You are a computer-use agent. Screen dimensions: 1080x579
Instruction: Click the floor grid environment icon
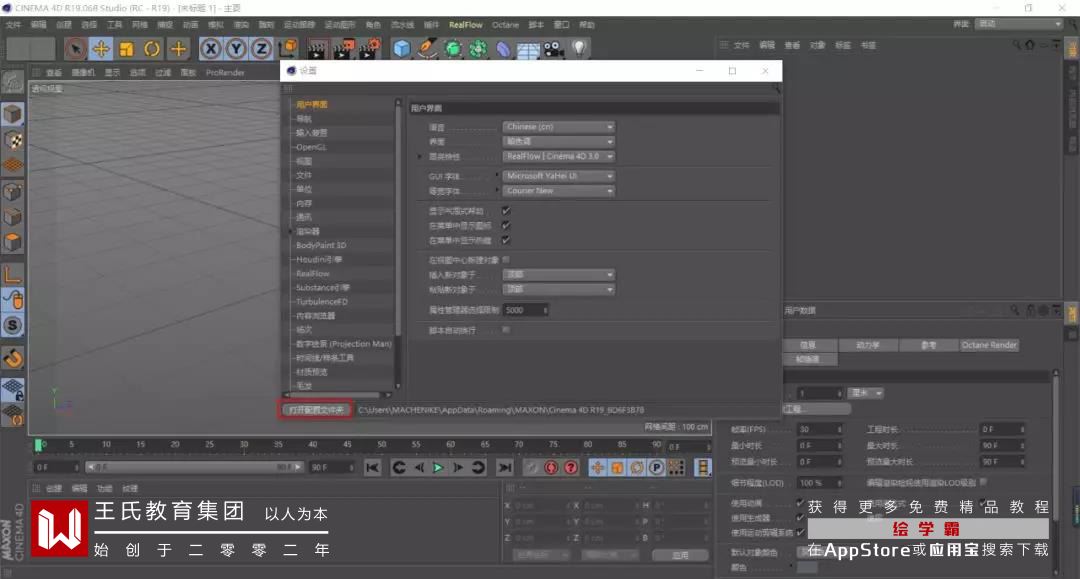[528, 50]
